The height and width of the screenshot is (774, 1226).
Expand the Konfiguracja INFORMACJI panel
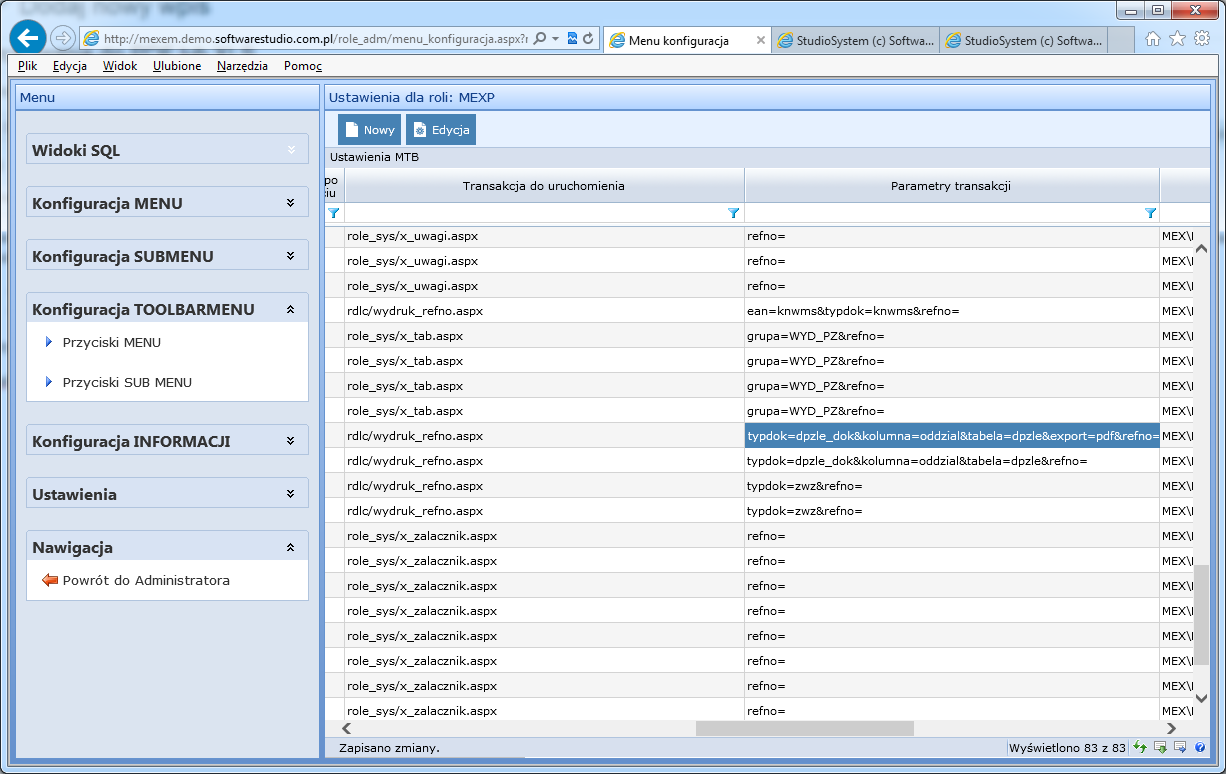[x=291, y=441]
